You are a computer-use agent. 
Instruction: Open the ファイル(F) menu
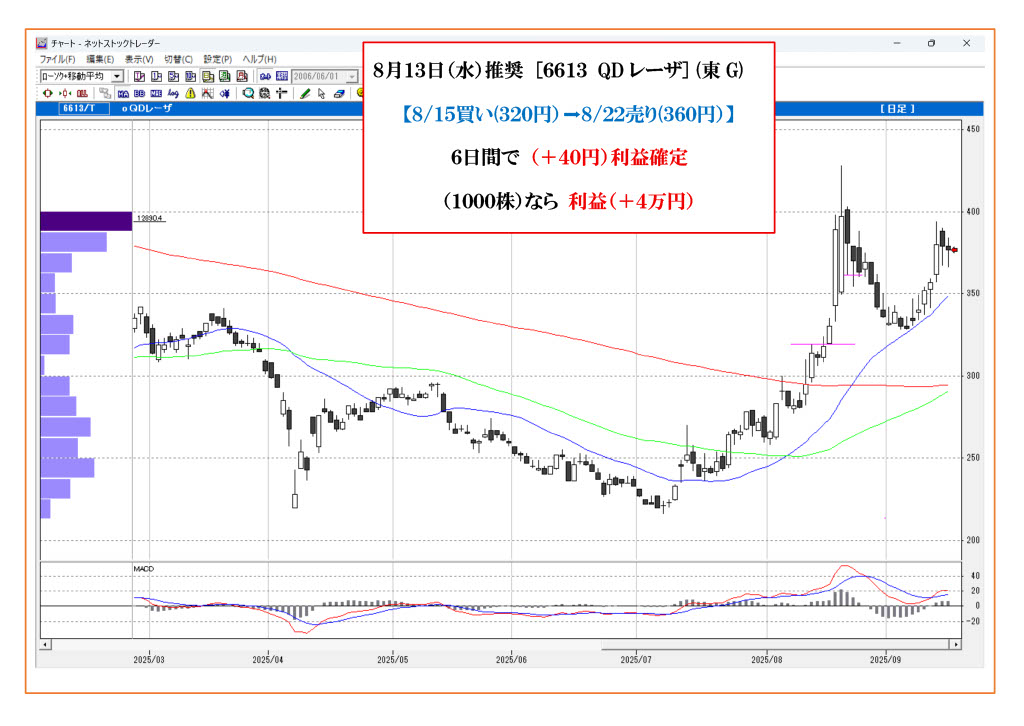(56, 59)
